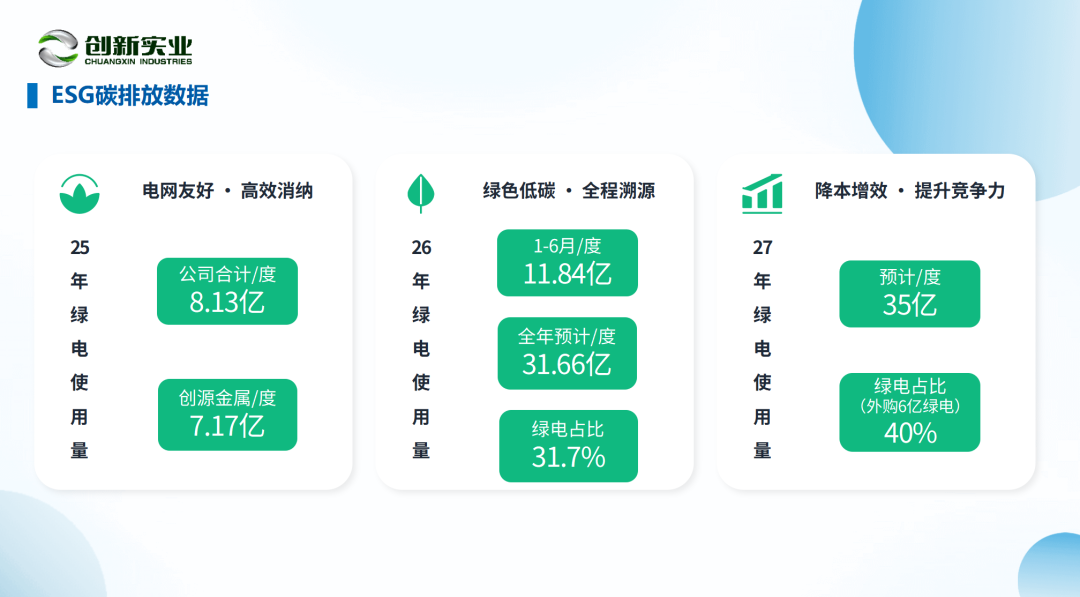
Task: Click the 26年绿电使用量 vertical label
Action: [x=421, y=348]
